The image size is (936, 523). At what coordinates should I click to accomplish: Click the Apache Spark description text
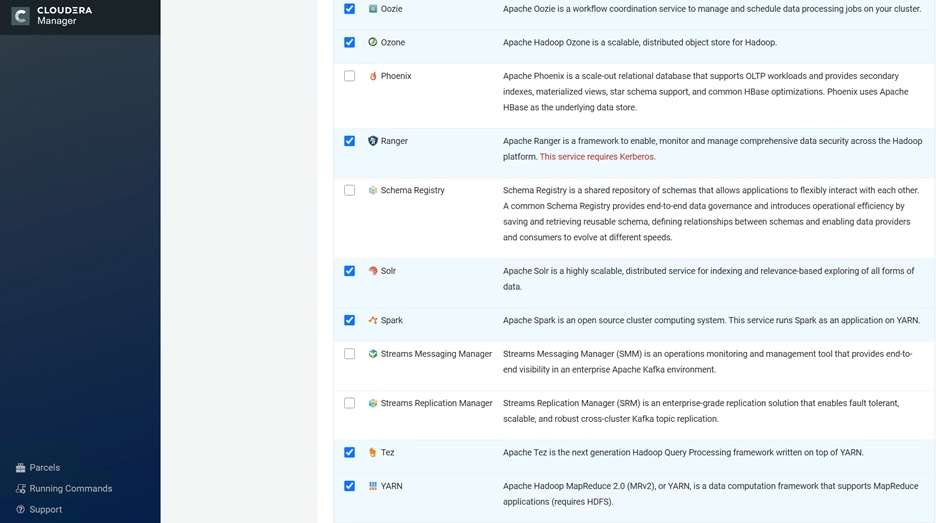(x=711, y=320)
